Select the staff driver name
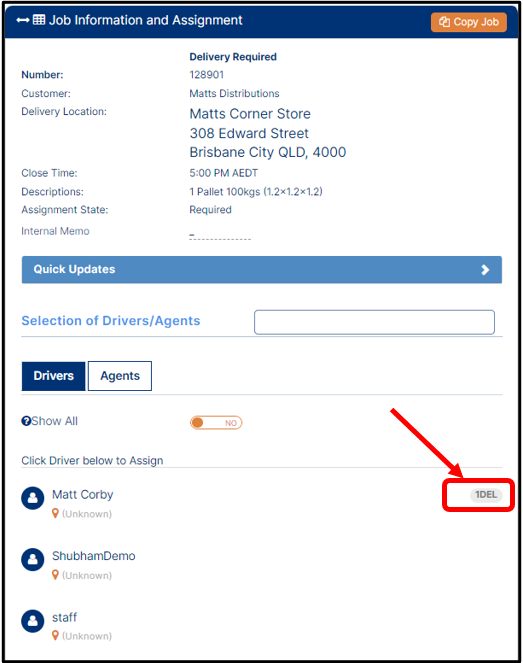The width and height of the screenshot is (523, 663). click(64, 617)
